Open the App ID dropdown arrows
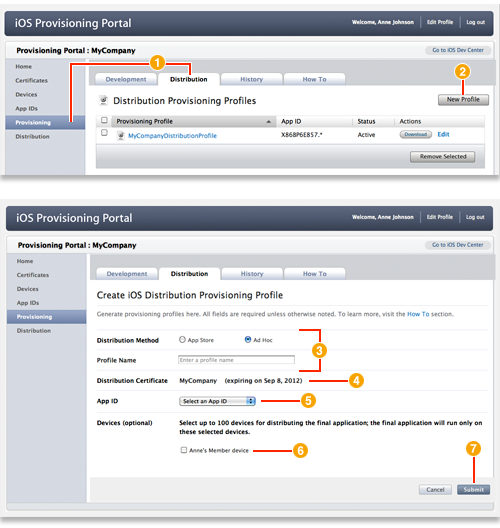The image size is (500, 528). [x=251, y=401]
